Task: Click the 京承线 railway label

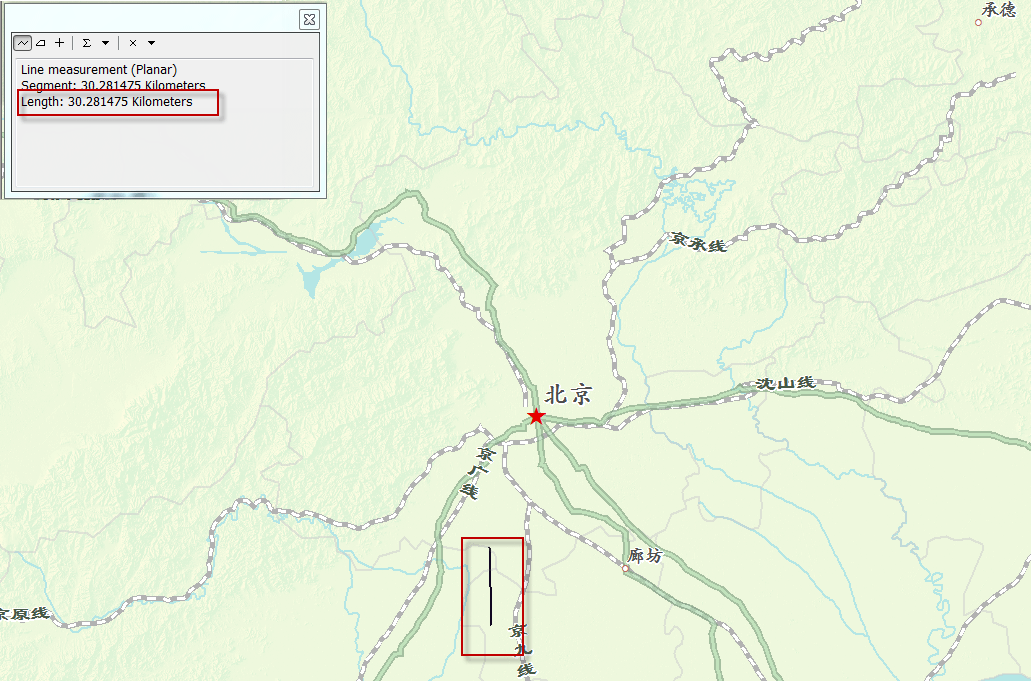Action: 698,242
